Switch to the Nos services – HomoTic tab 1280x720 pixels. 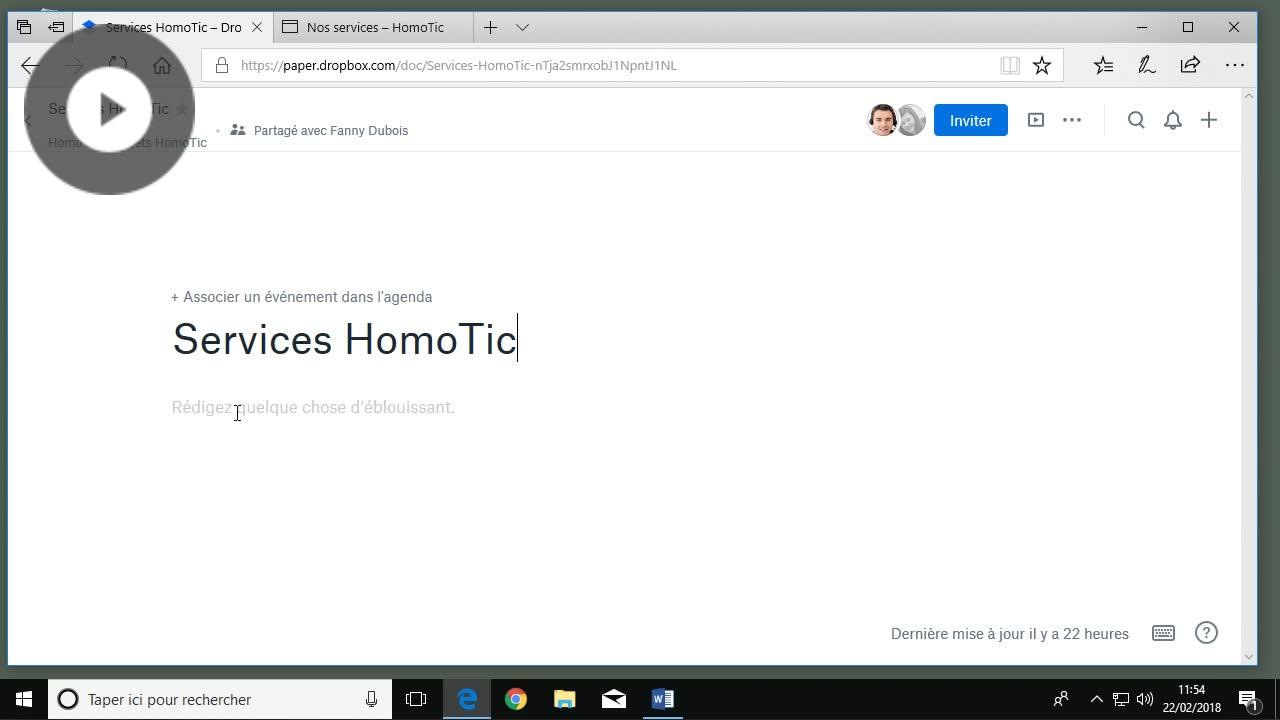(375, 27)
